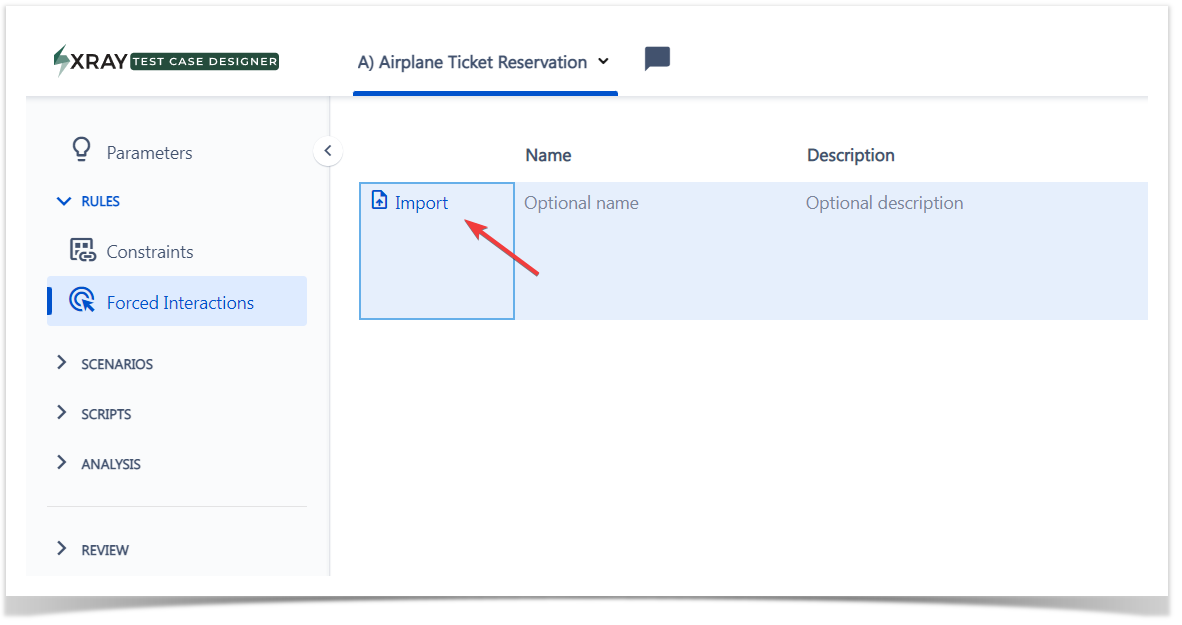
Task: Click the Test Case Designer badge
Action: [x=205, y=62]
